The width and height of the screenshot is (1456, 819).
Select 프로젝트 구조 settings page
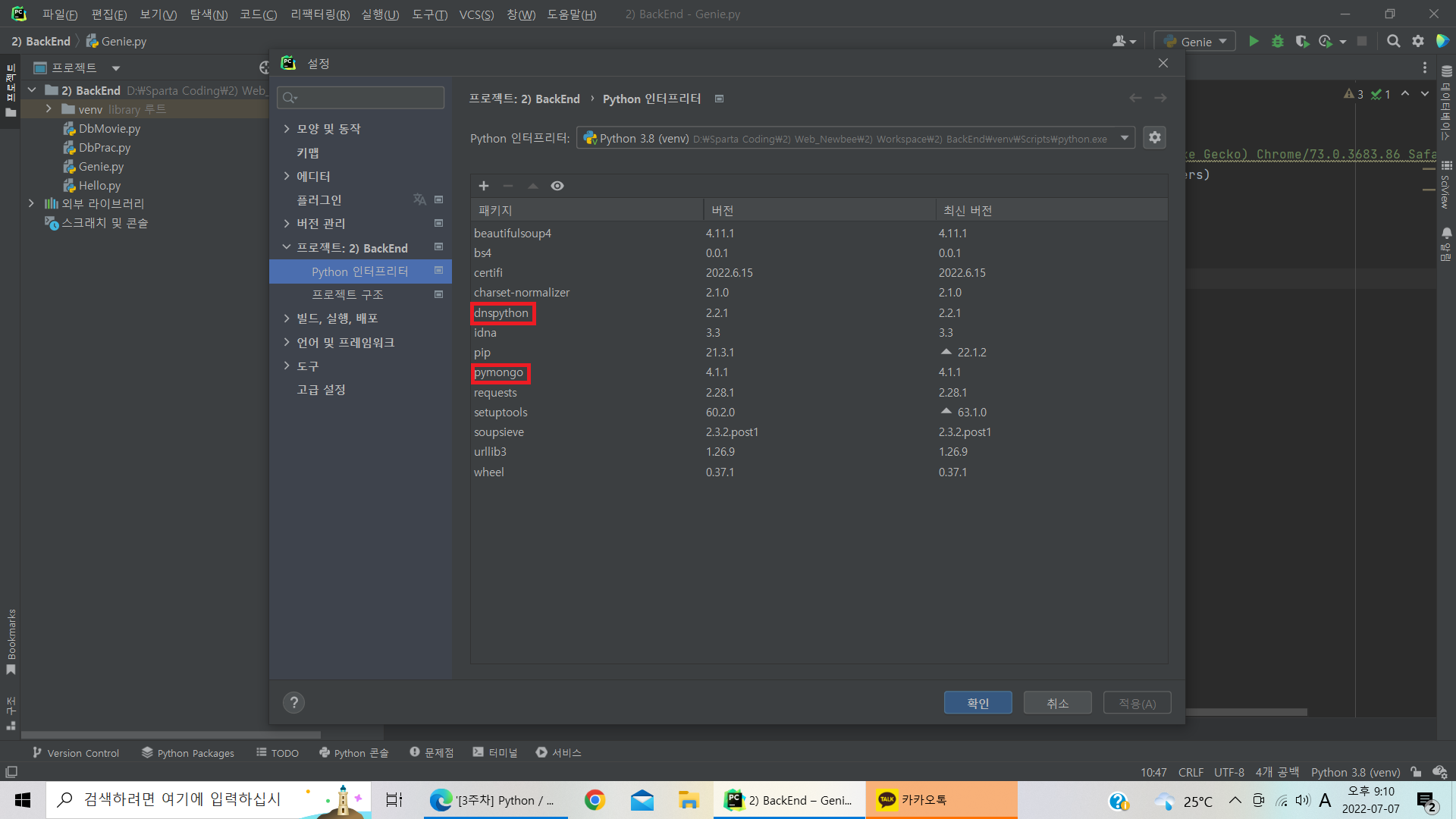(347, 294)
